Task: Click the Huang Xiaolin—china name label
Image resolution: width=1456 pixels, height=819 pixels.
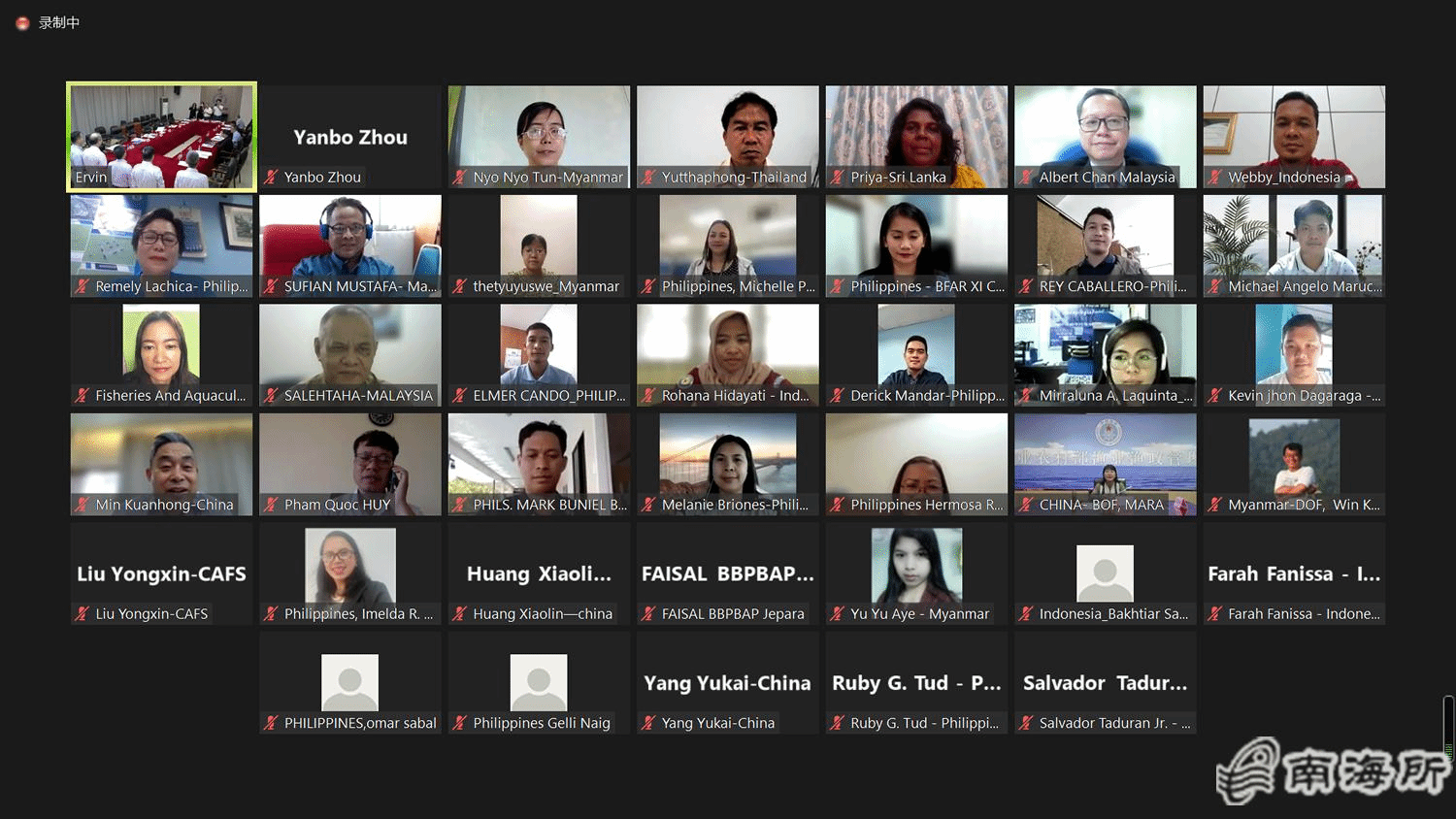Action: [x=543, y=614]
